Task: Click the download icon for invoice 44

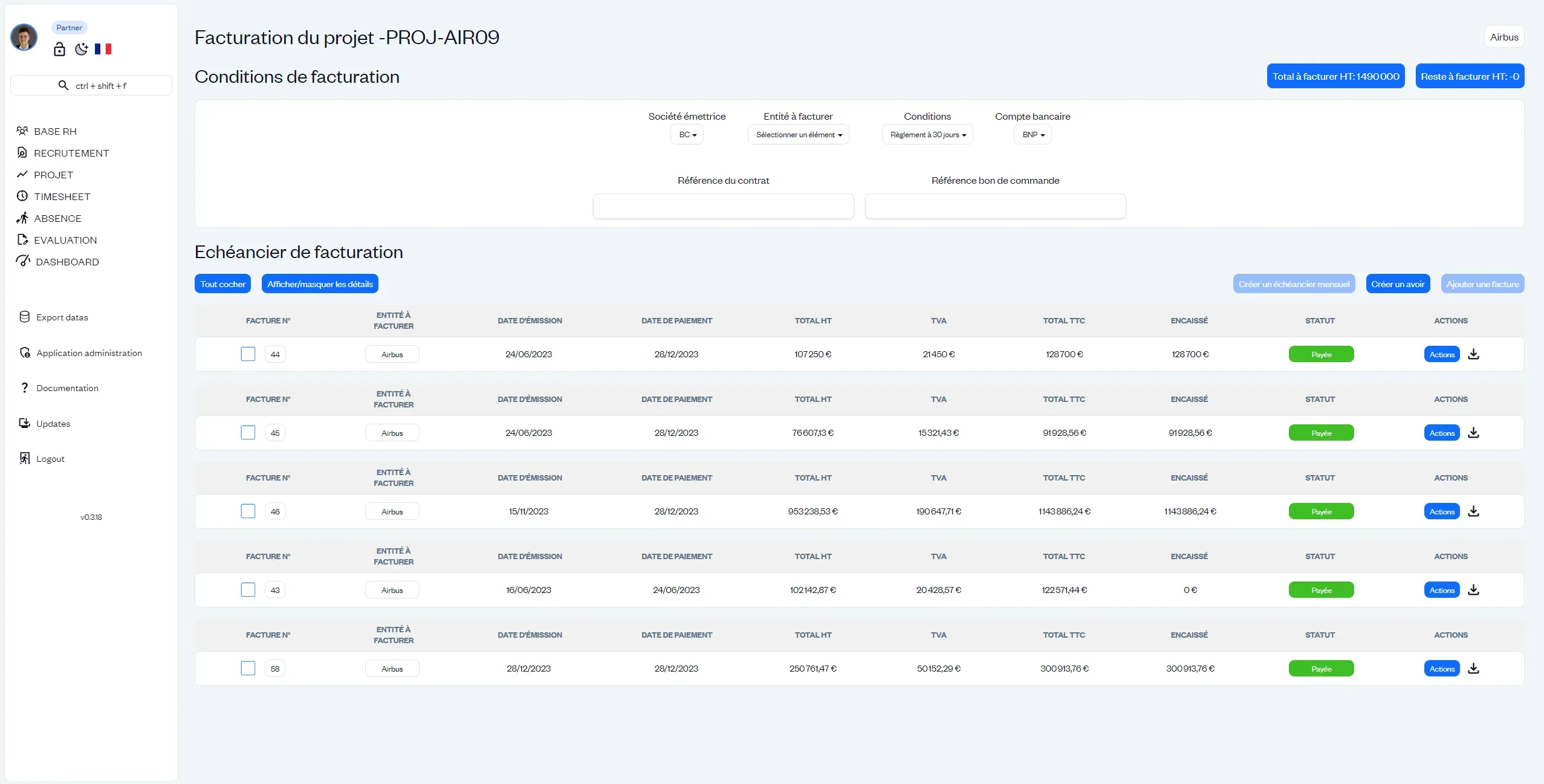Action: pyautogui.click(x=1475, y=354)
